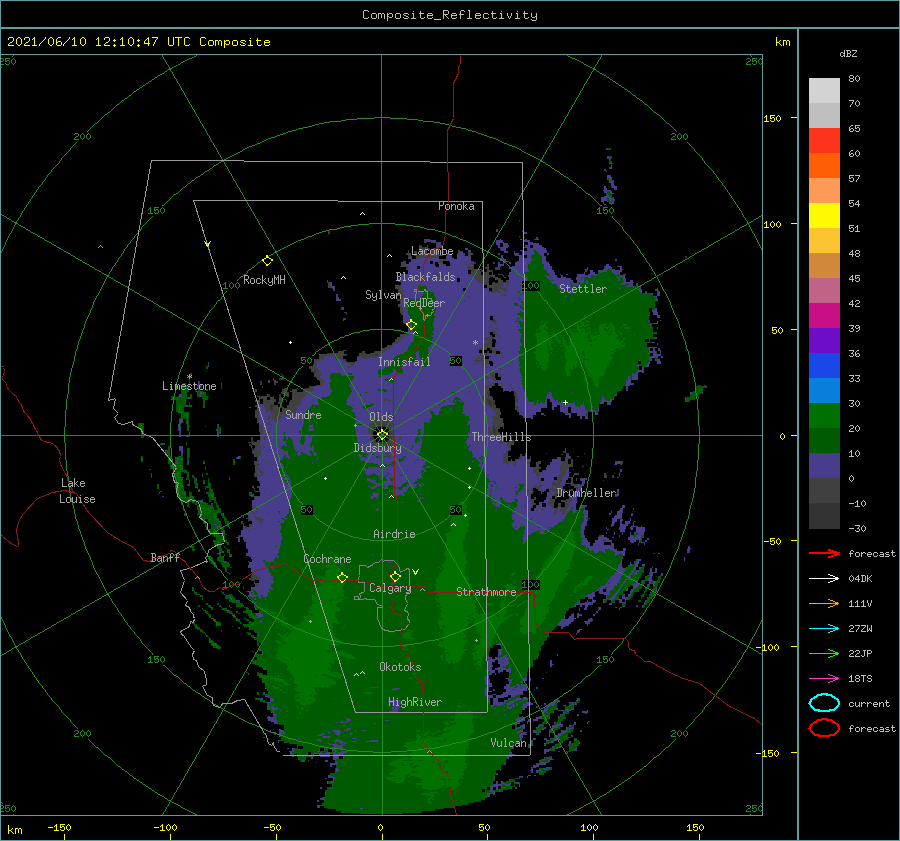Click the cyan 27ZW arrow icon
This screenshot has height=841, width=900.
824,629
